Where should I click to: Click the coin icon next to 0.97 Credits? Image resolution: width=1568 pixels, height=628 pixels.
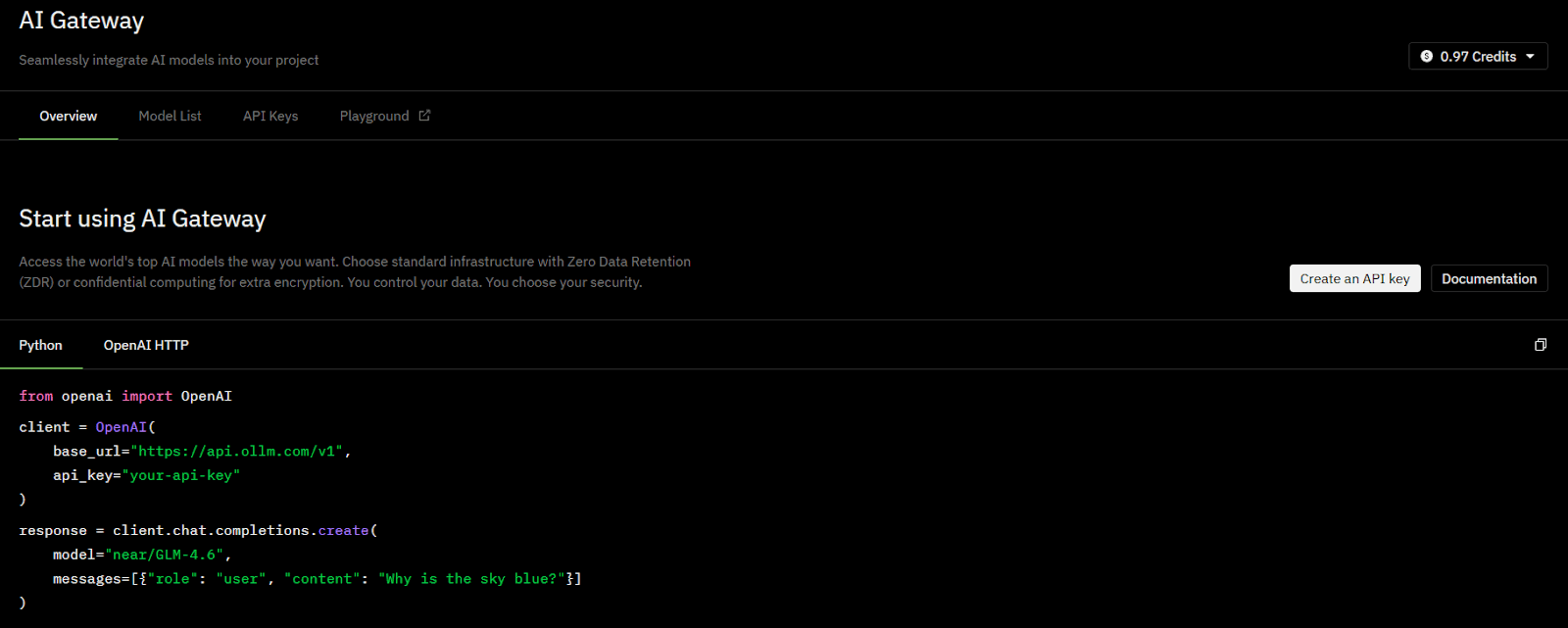[x=1427, y=57]
